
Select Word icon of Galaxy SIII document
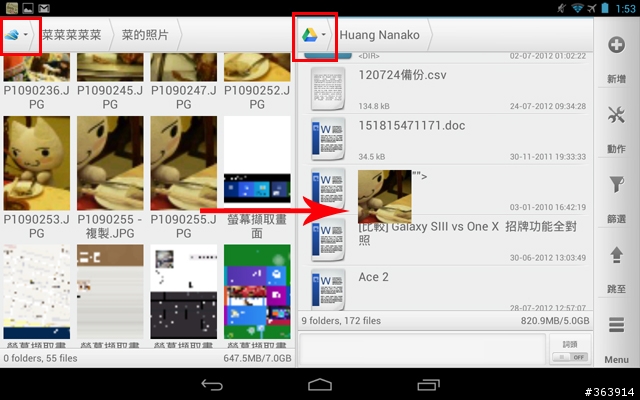click(328, 240)
